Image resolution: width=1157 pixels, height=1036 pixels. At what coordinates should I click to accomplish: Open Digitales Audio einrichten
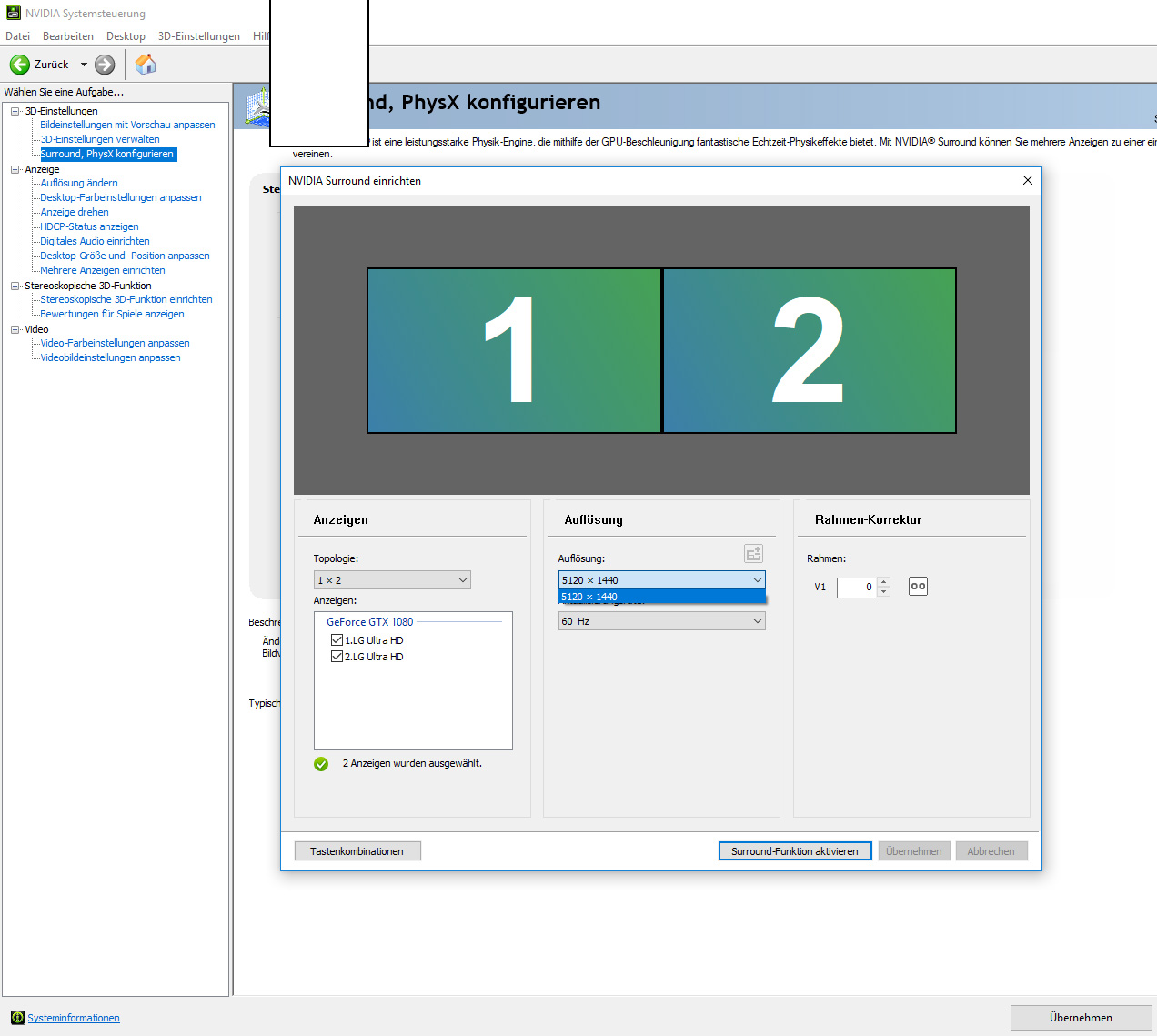point(95,241)
